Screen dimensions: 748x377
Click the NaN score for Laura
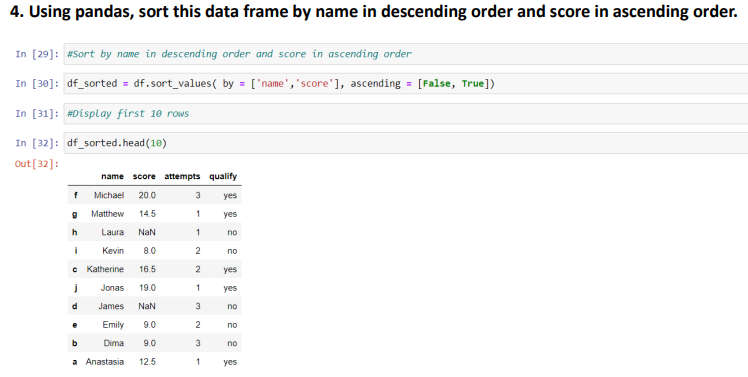(x=146, y=232)
